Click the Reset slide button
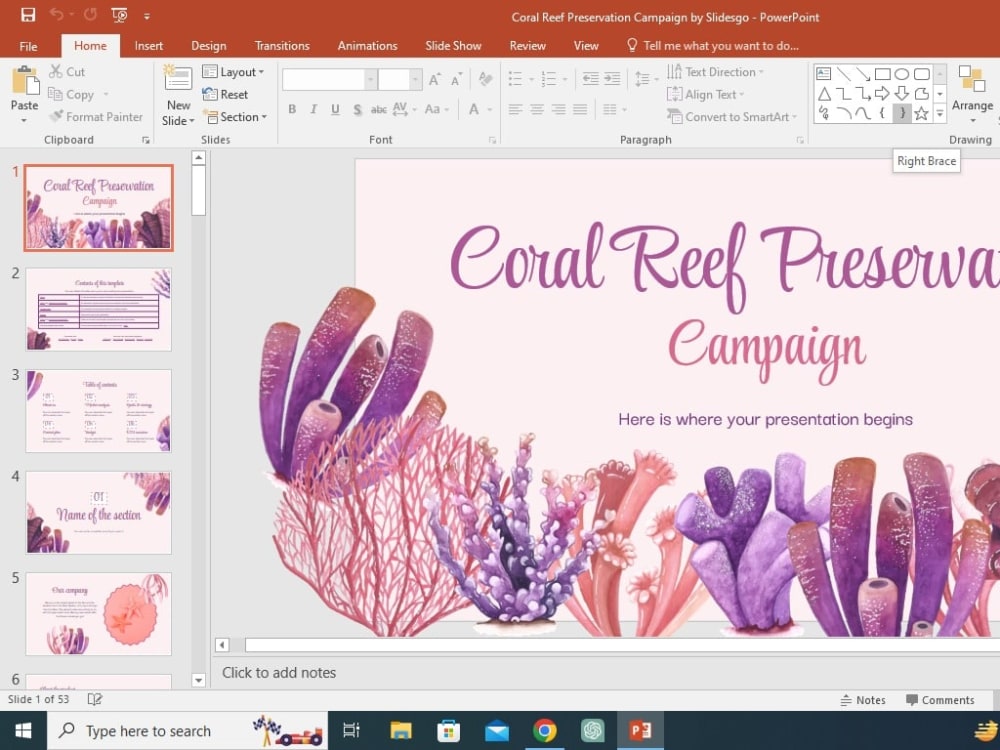 point(225,94)
